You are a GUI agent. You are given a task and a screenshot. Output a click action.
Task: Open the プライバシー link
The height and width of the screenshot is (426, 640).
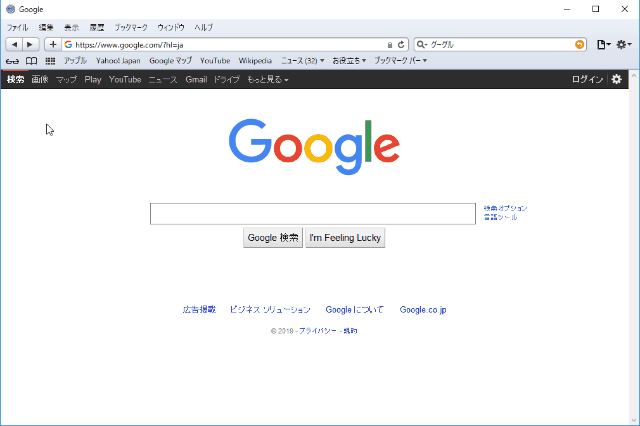(318, 331)
